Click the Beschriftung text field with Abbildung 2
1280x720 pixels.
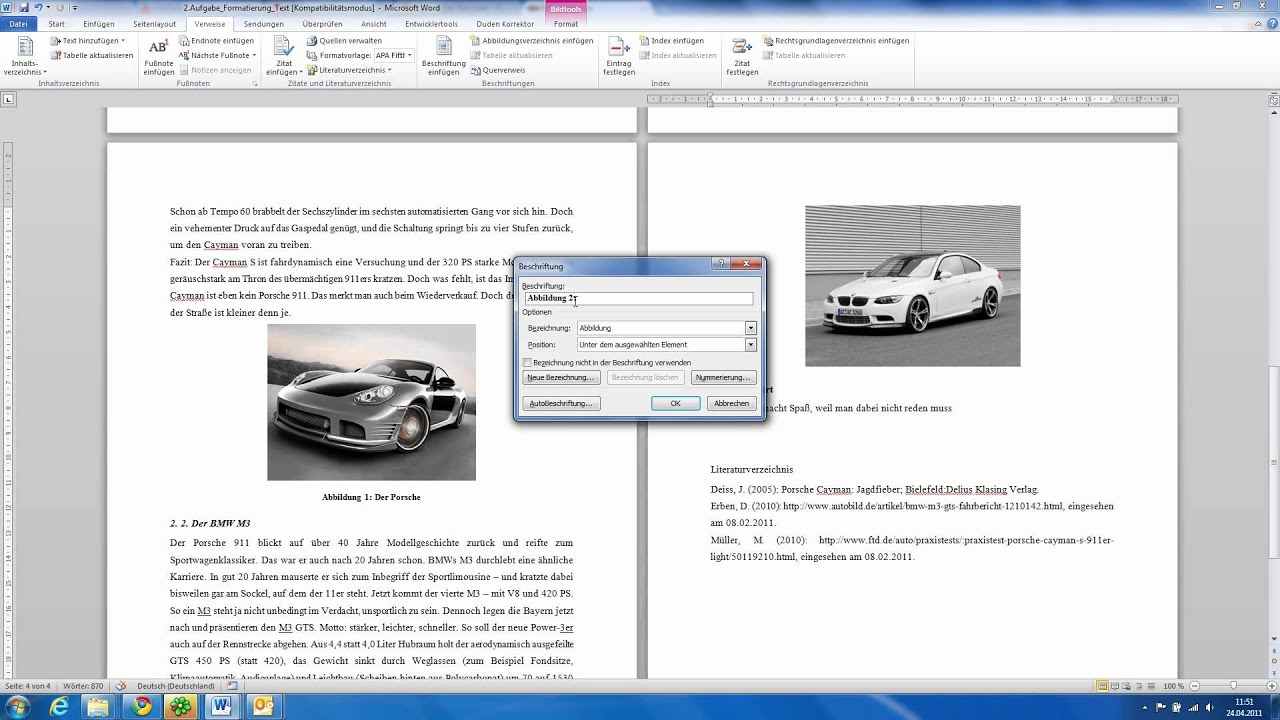638,298
